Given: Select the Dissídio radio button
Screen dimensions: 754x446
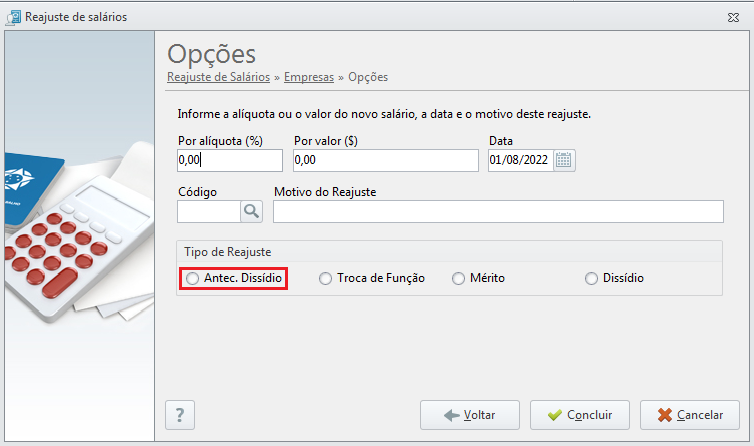Looking at the screenshot, I should [x=591, y=279].
